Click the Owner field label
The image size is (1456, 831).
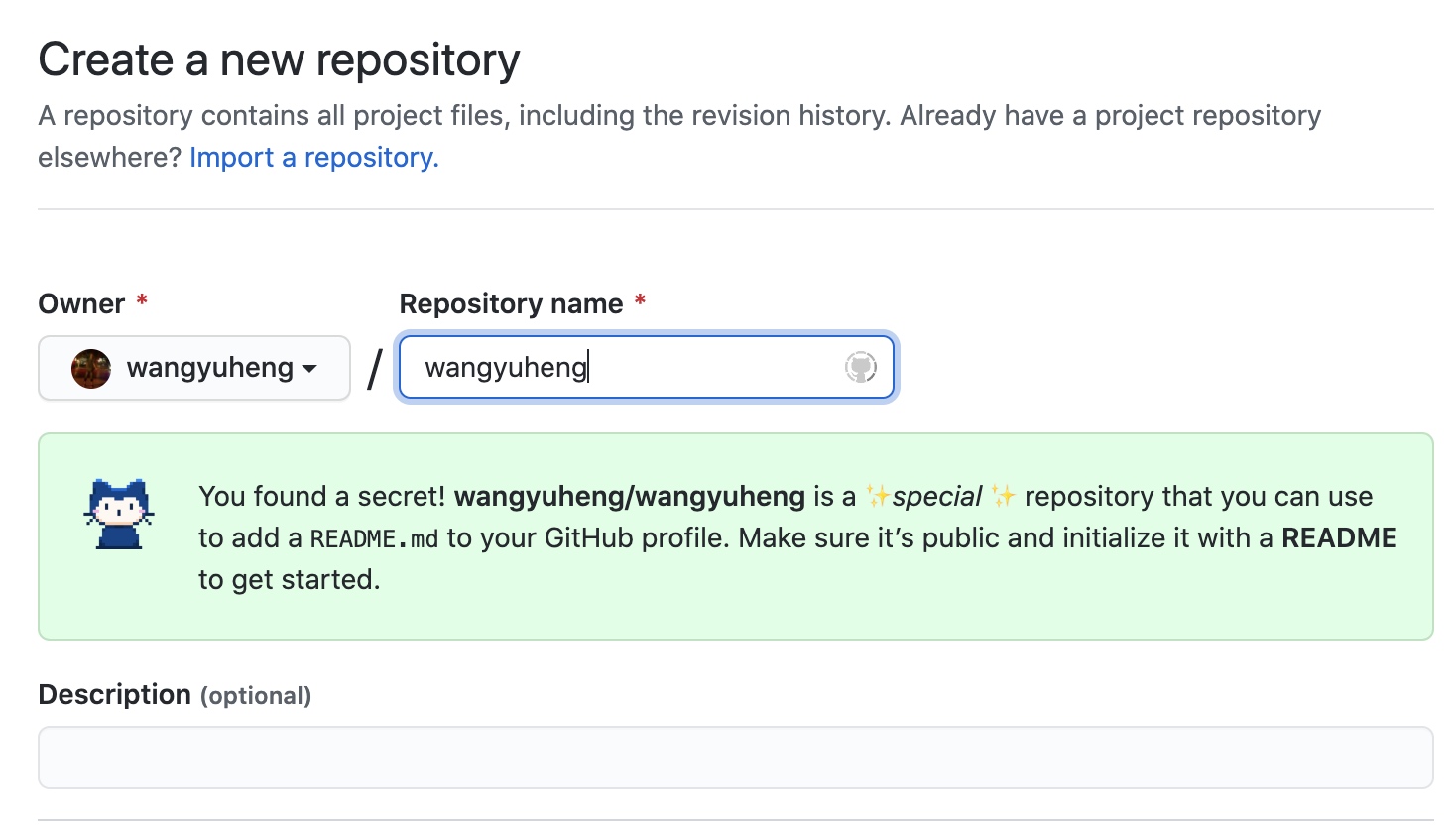tap(81, 303)
